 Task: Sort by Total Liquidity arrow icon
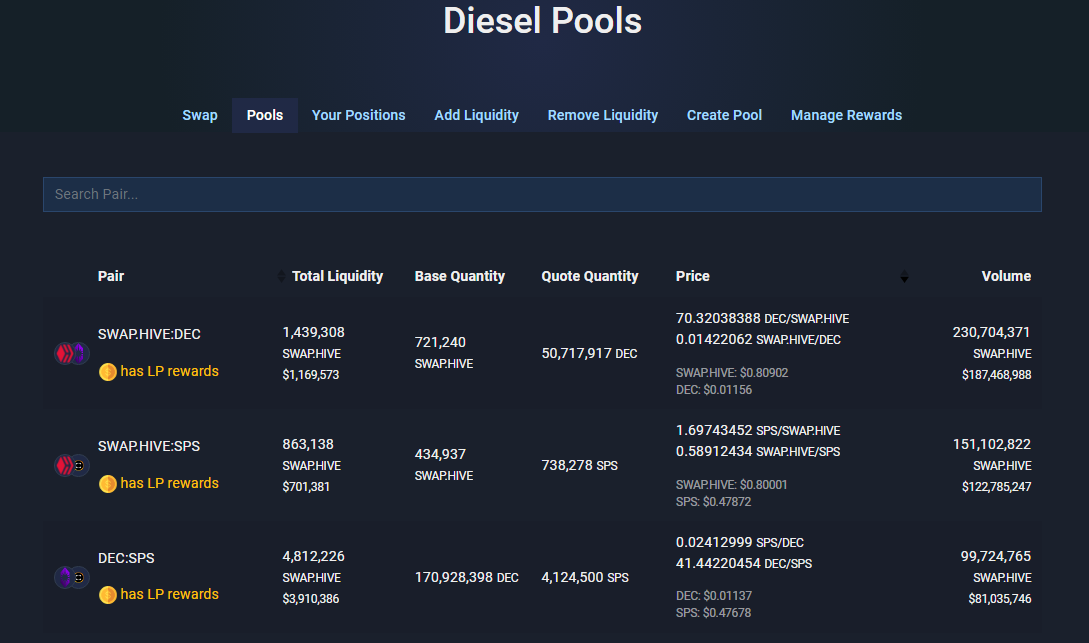(x=281, y=276)
